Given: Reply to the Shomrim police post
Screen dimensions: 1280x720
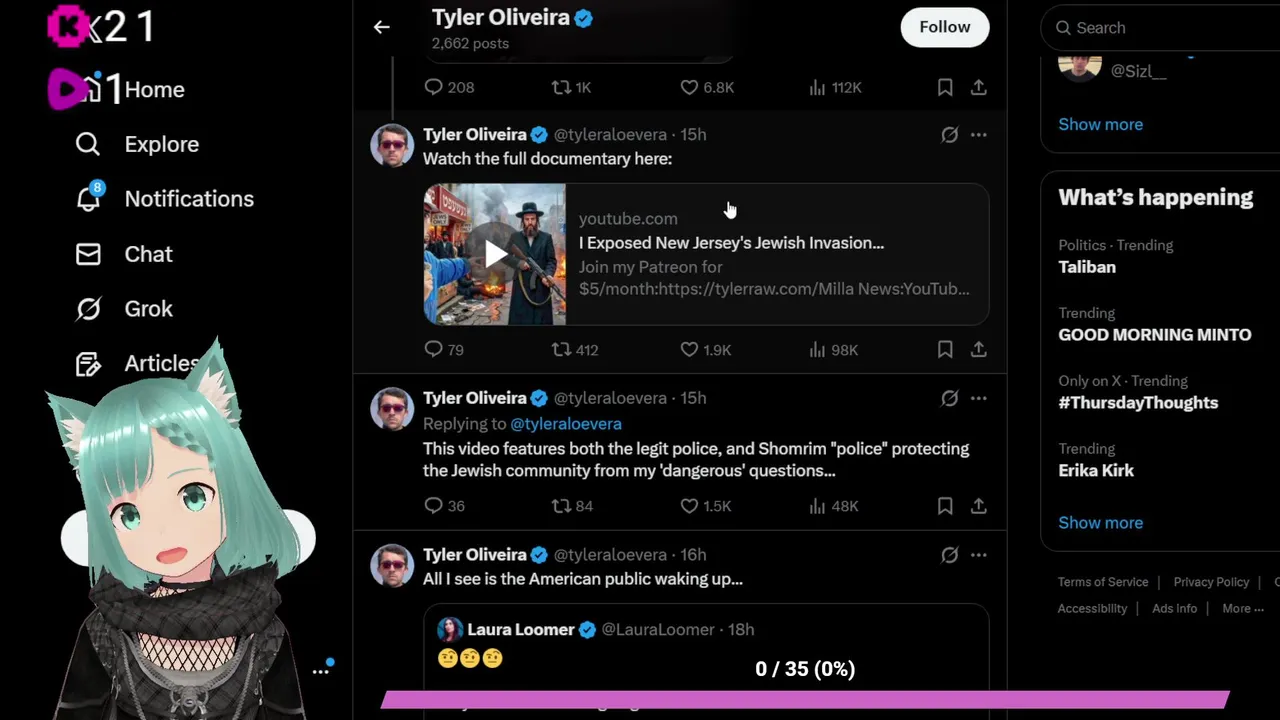Looking at the screenshot, I should (x=433, y=506).
